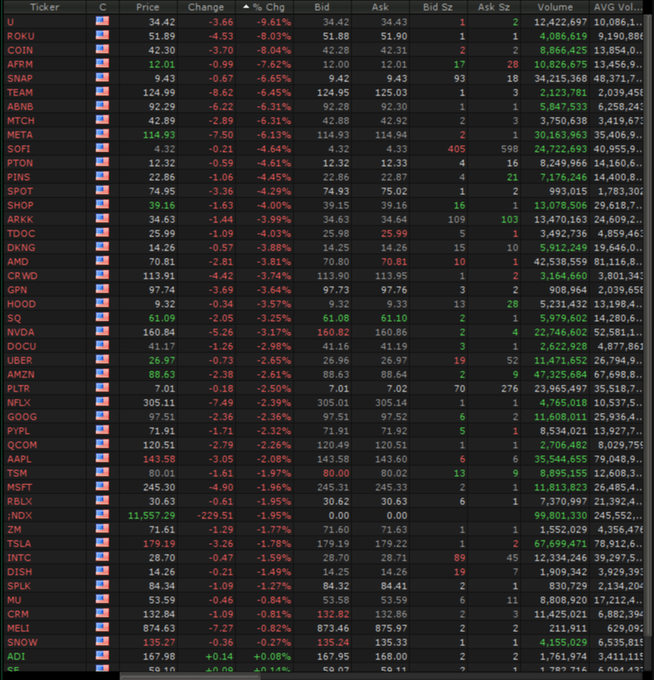Select the PYPL ticker
This screenshot has height=680, width=654.
[18, 431]
